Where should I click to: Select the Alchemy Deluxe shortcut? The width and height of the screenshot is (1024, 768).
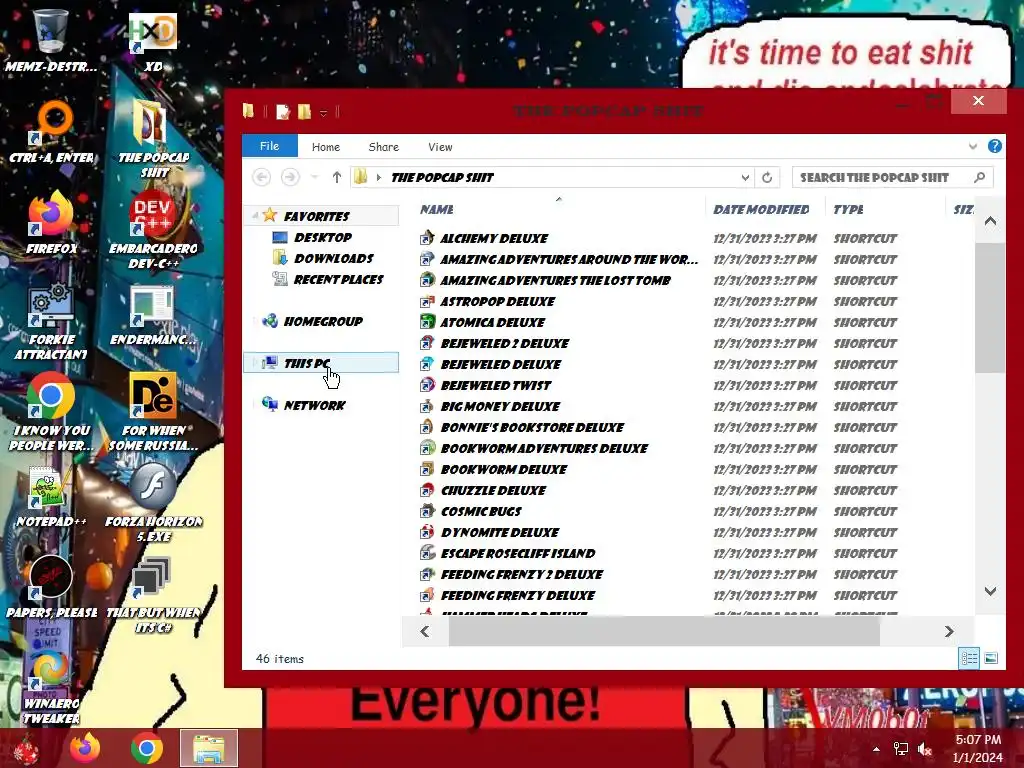(x=494, y=238)
